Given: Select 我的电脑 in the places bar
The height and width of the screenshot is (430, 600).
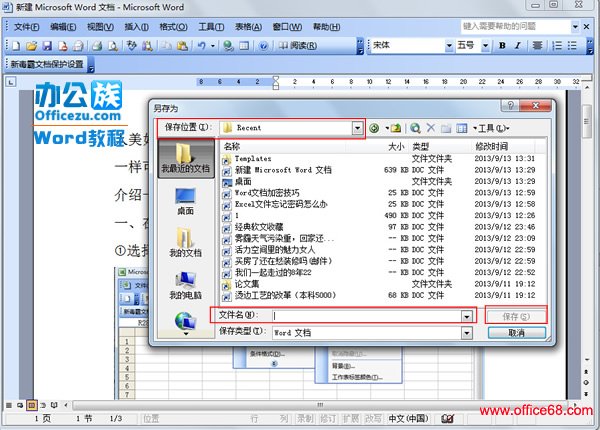Looking at the screenshot, I should coord(186,285).
